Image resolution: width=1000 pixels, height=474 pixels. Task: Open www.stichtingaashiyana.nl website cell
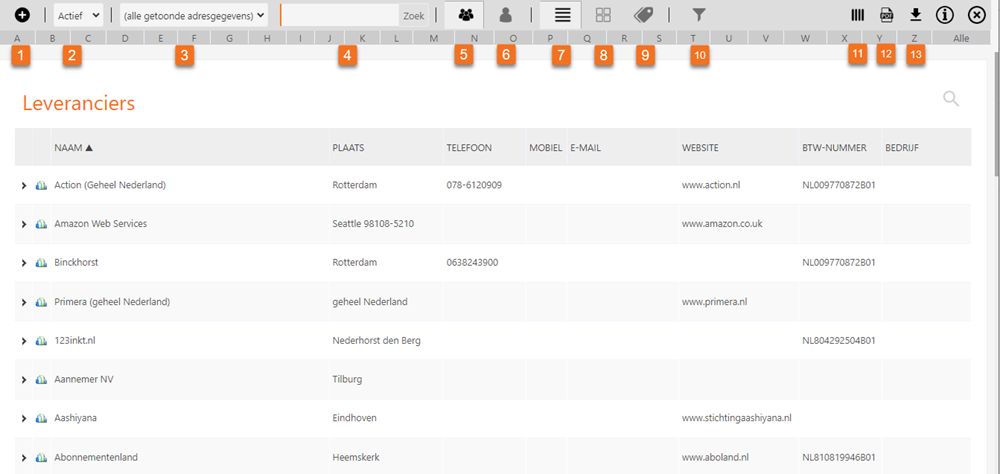tap(737, 418)
